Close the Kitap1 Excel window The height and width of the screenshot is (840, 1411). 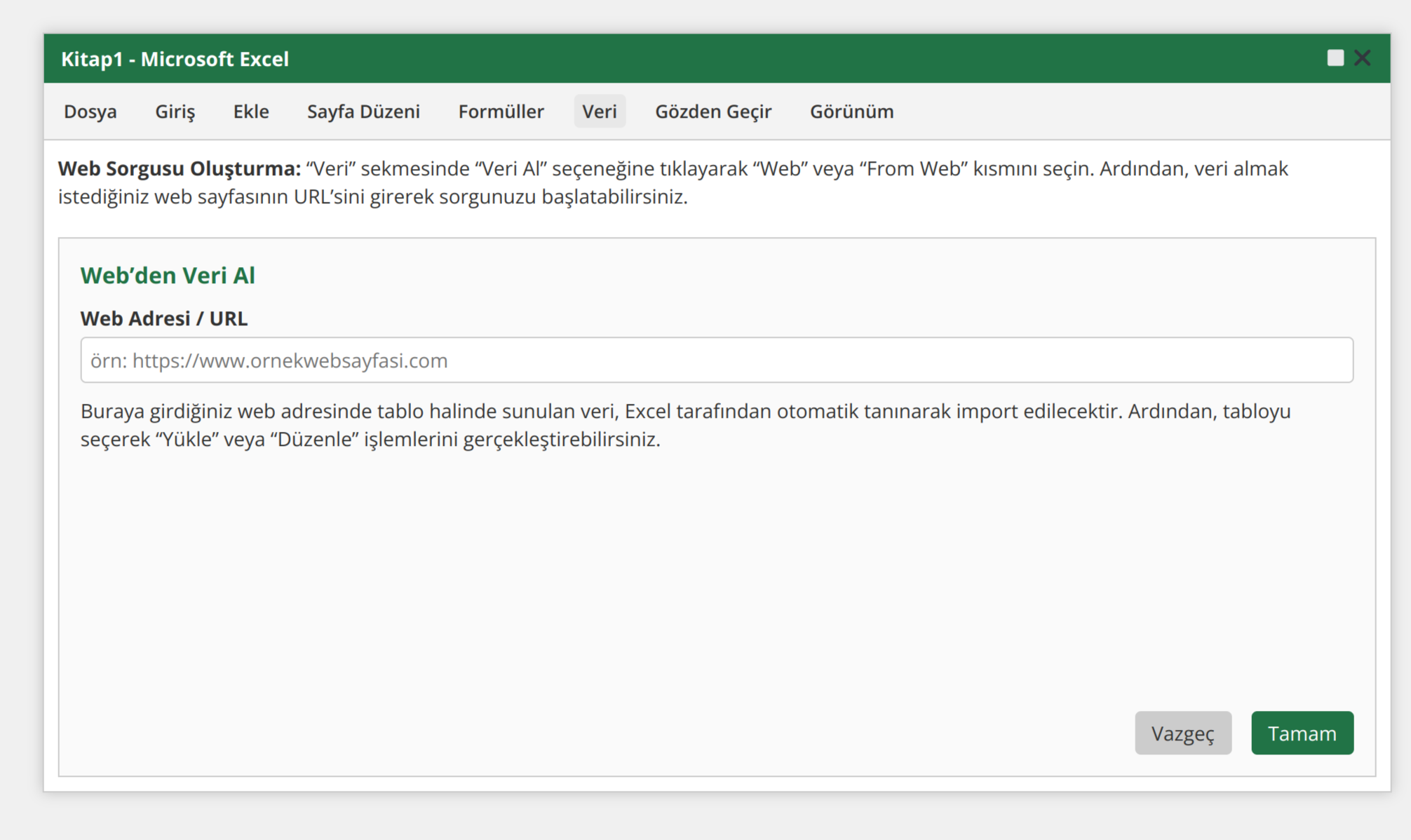[1361, 57]
